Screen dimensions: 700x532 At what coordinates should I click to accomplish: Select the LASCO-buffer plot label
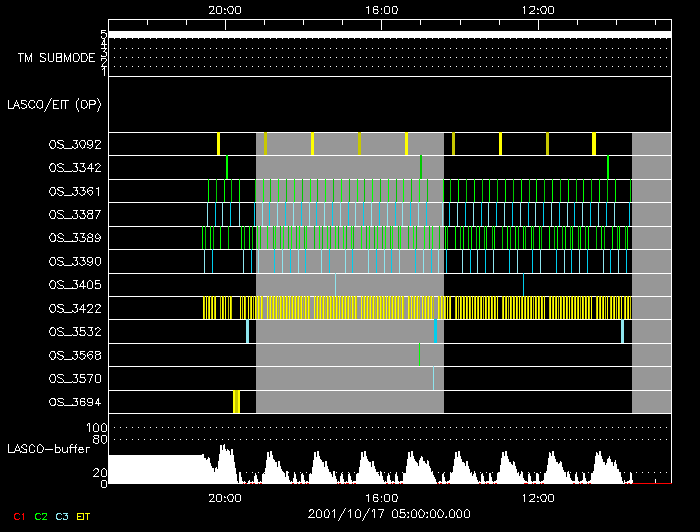(x=50, y=449)
